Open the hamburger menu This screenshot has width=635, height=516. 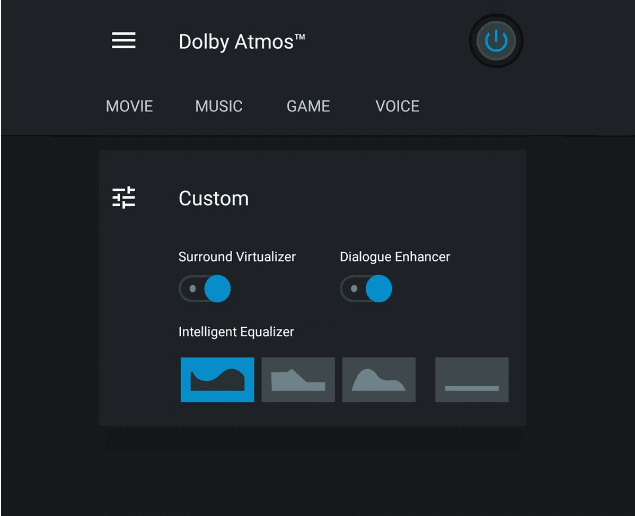tap(124, 41)
